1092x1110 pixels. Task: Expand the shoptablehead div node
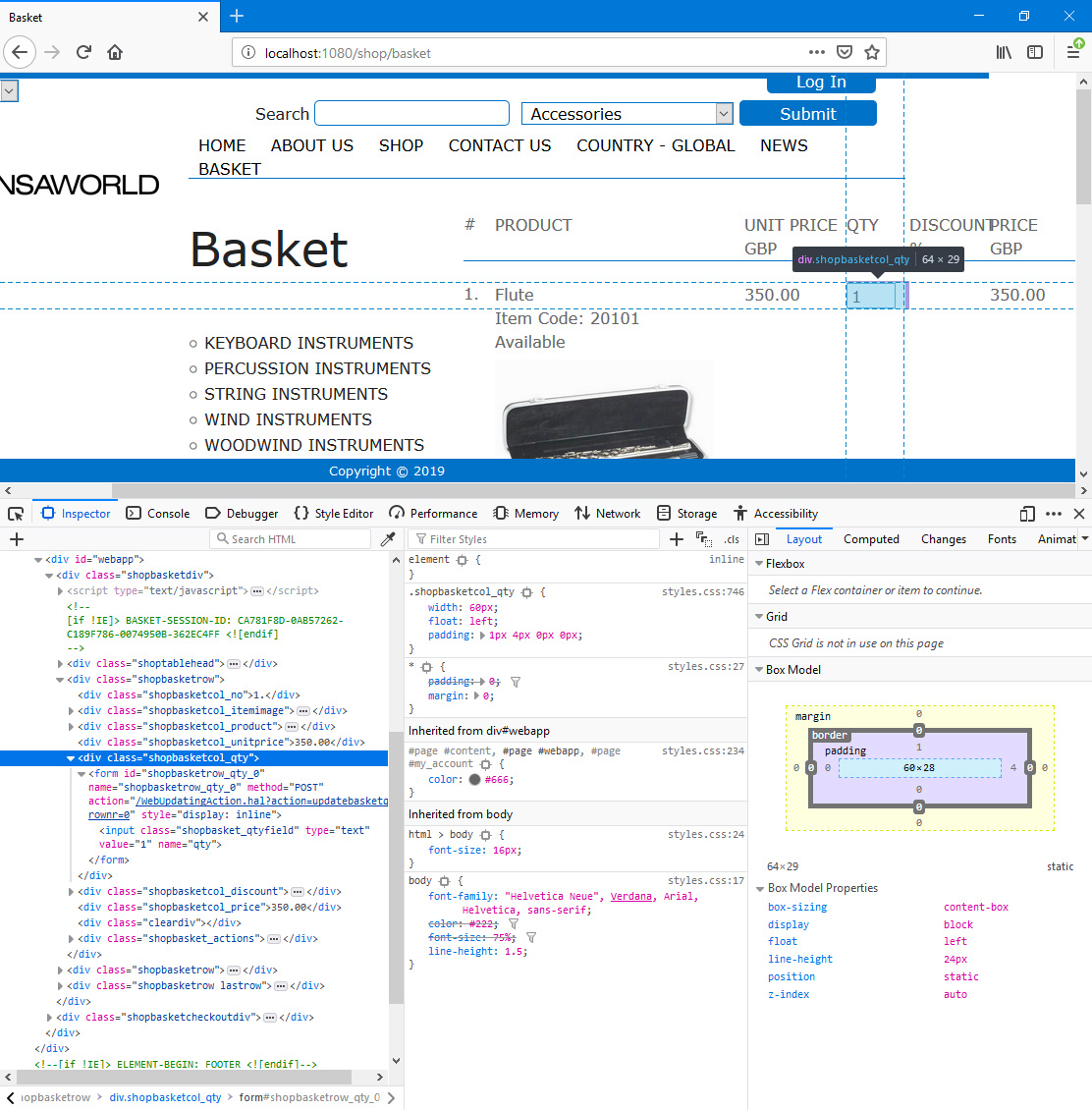pos(60,664)
